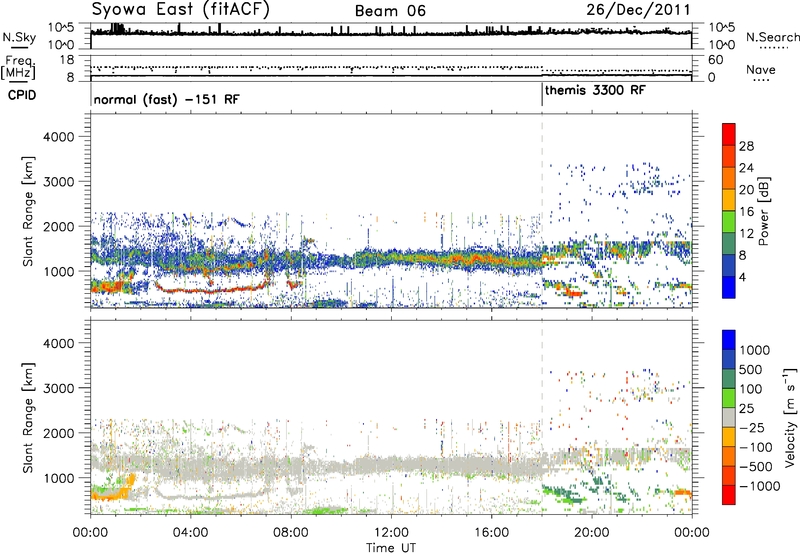Click the red arc echo near 04:00 in power panel
This screenshot has height=554, width=800.
[x=212, y=288]
